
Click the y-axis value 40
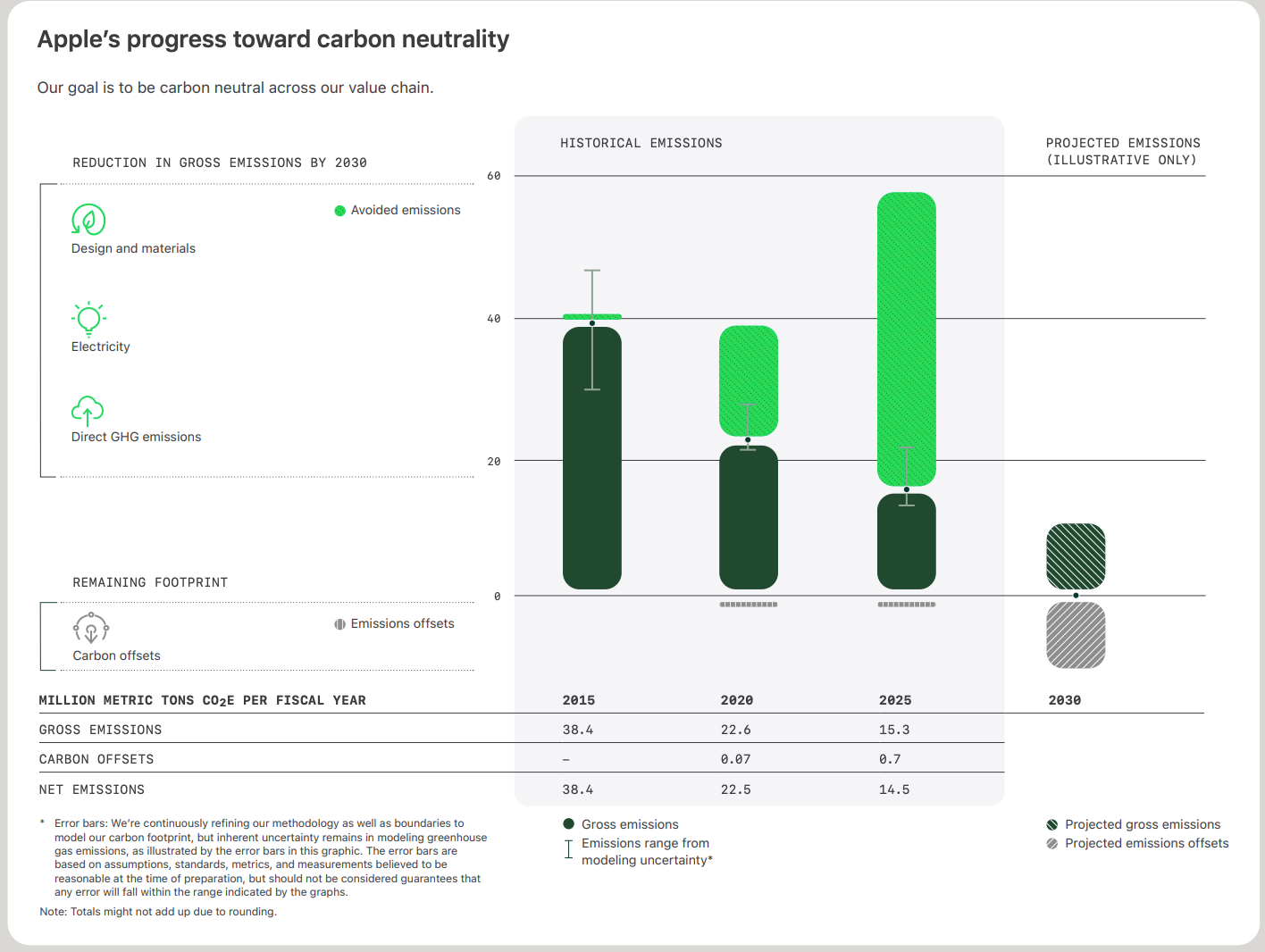pyautogui.click(x=494, y=319)
